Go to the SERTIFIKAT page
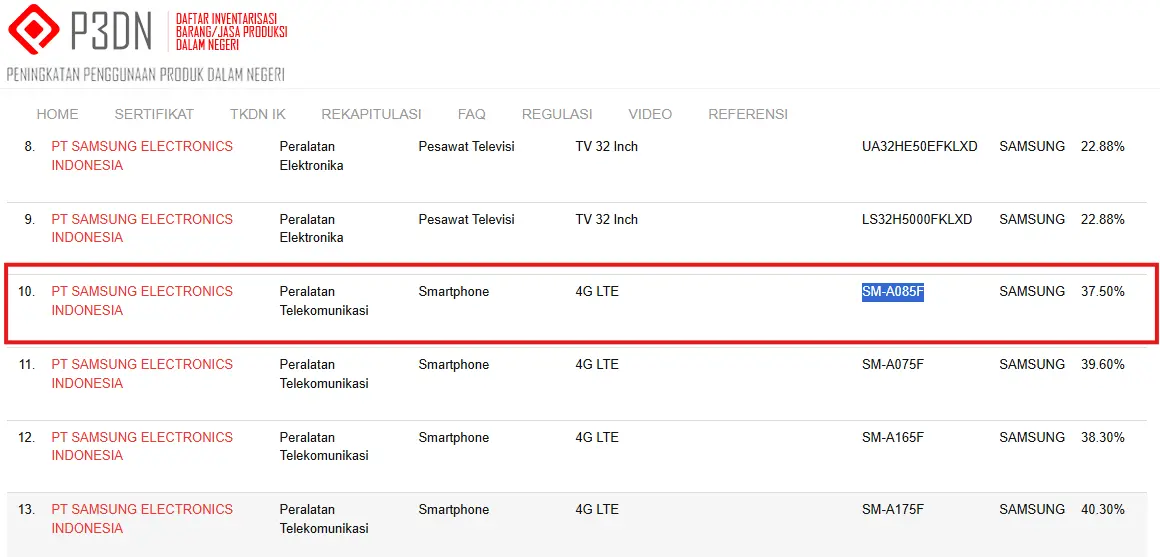This screenshot has width=1160, height=557. click(x=154, y=115)
